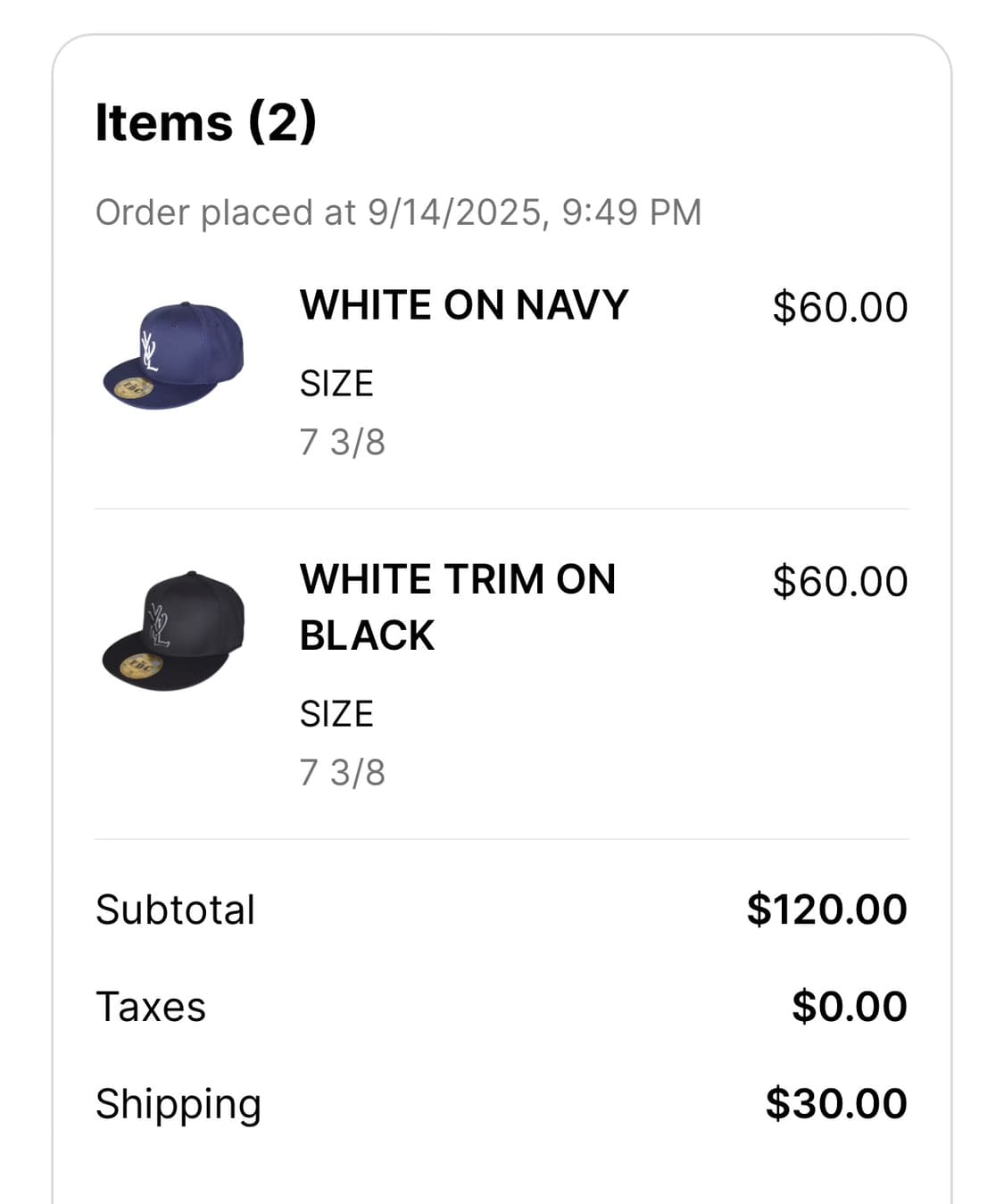This screenshot has height=1204, width=1004.
Task: Click the SIZE label under WHITE TRIM ON BLACK
Action: point(336,714)
